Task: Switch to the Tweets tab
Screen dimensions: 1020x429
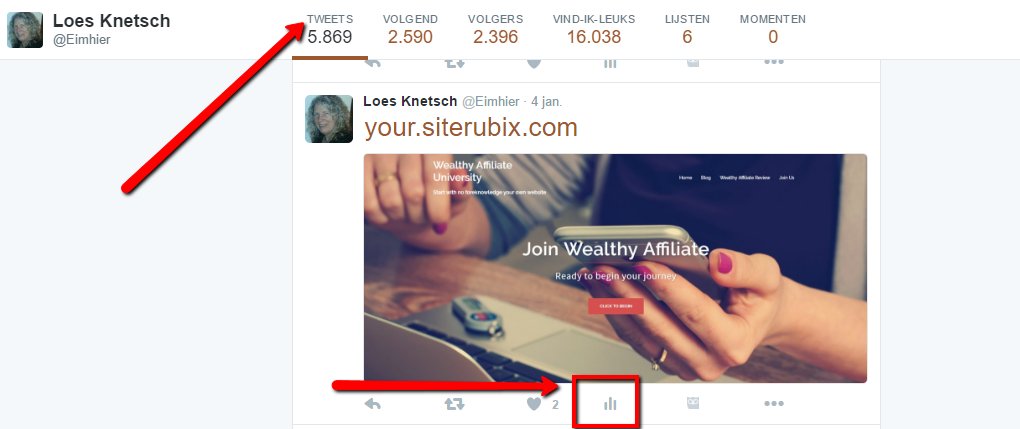Action: point(330,30)
